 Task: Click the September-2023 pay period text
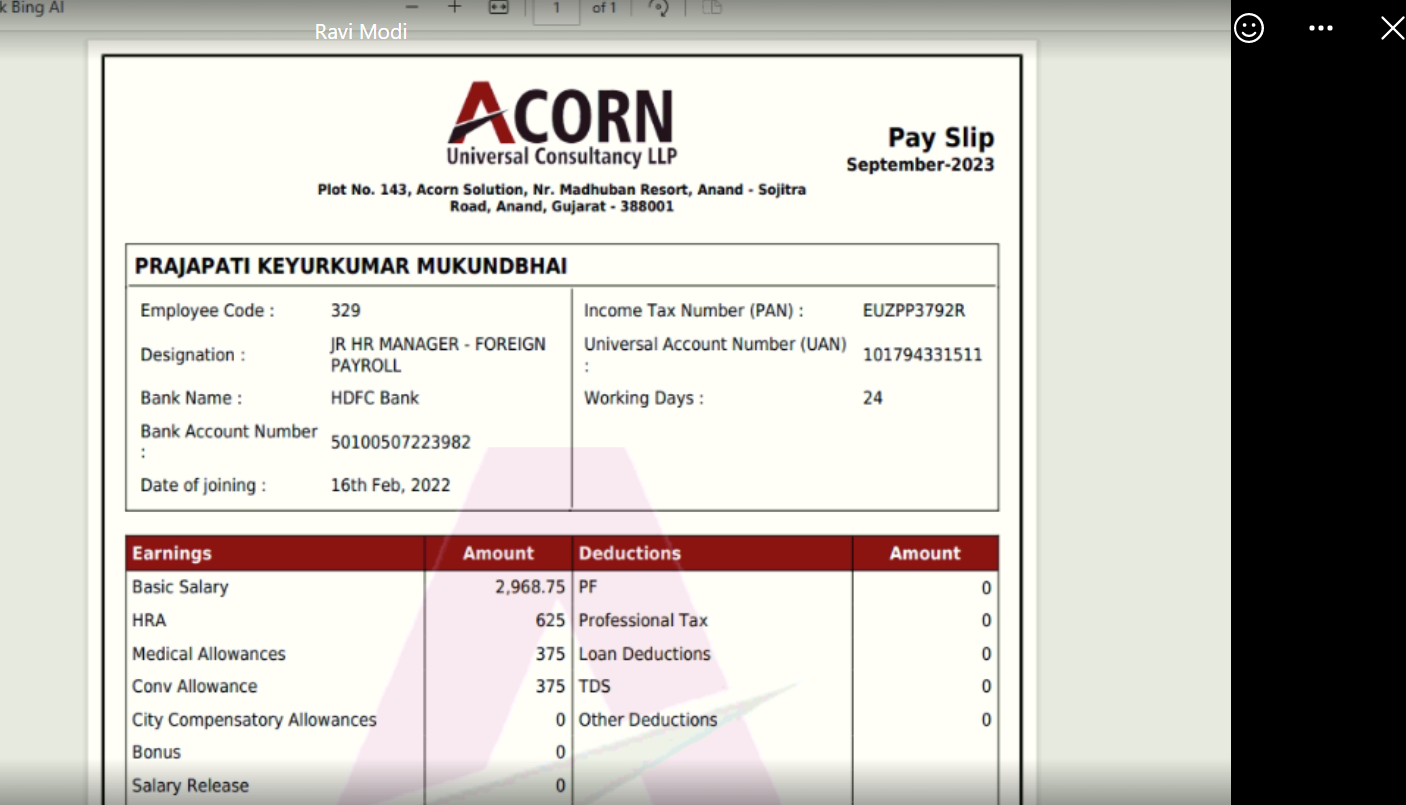point(920,165)
